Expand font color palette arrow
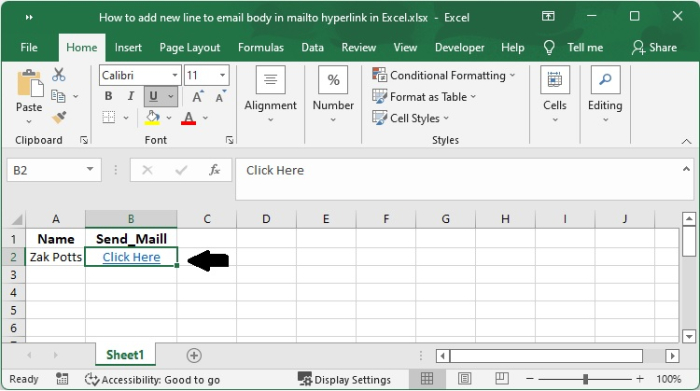This screenshot has width=700, height=391. click(x=205, y=118)
